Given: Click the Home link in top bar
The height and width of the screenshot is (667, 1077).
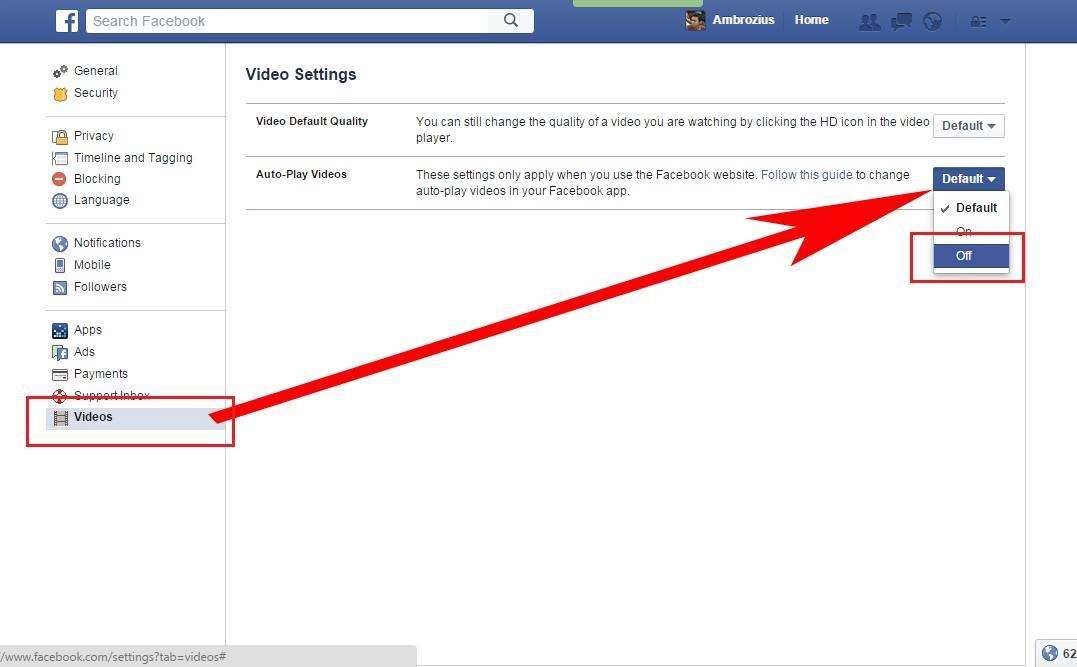Looking at the screenshot, I should 811,20.
